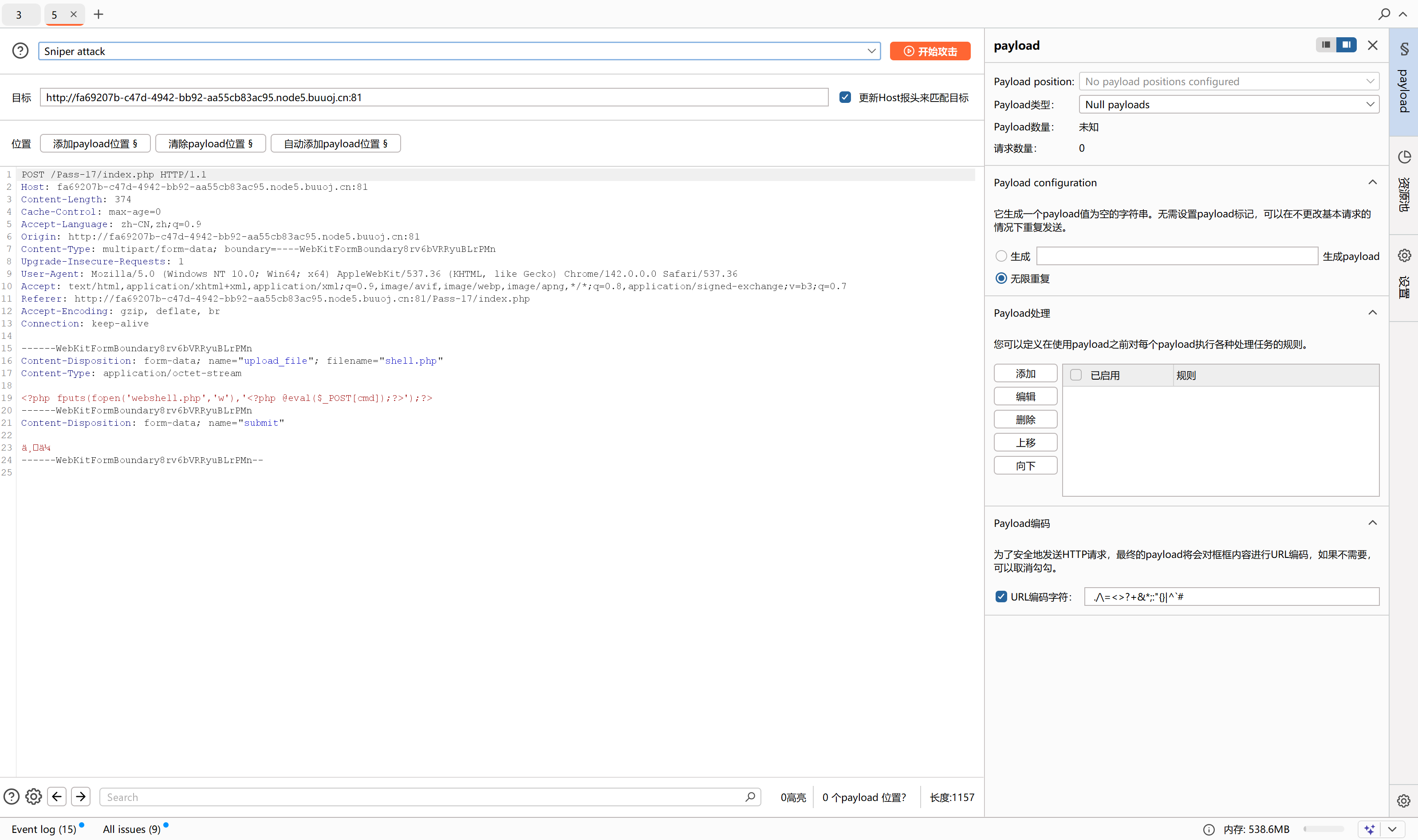Screen dimensions: 1418x840
Task: Click the help question mark icon beside attack type
Action: [20, 51]
